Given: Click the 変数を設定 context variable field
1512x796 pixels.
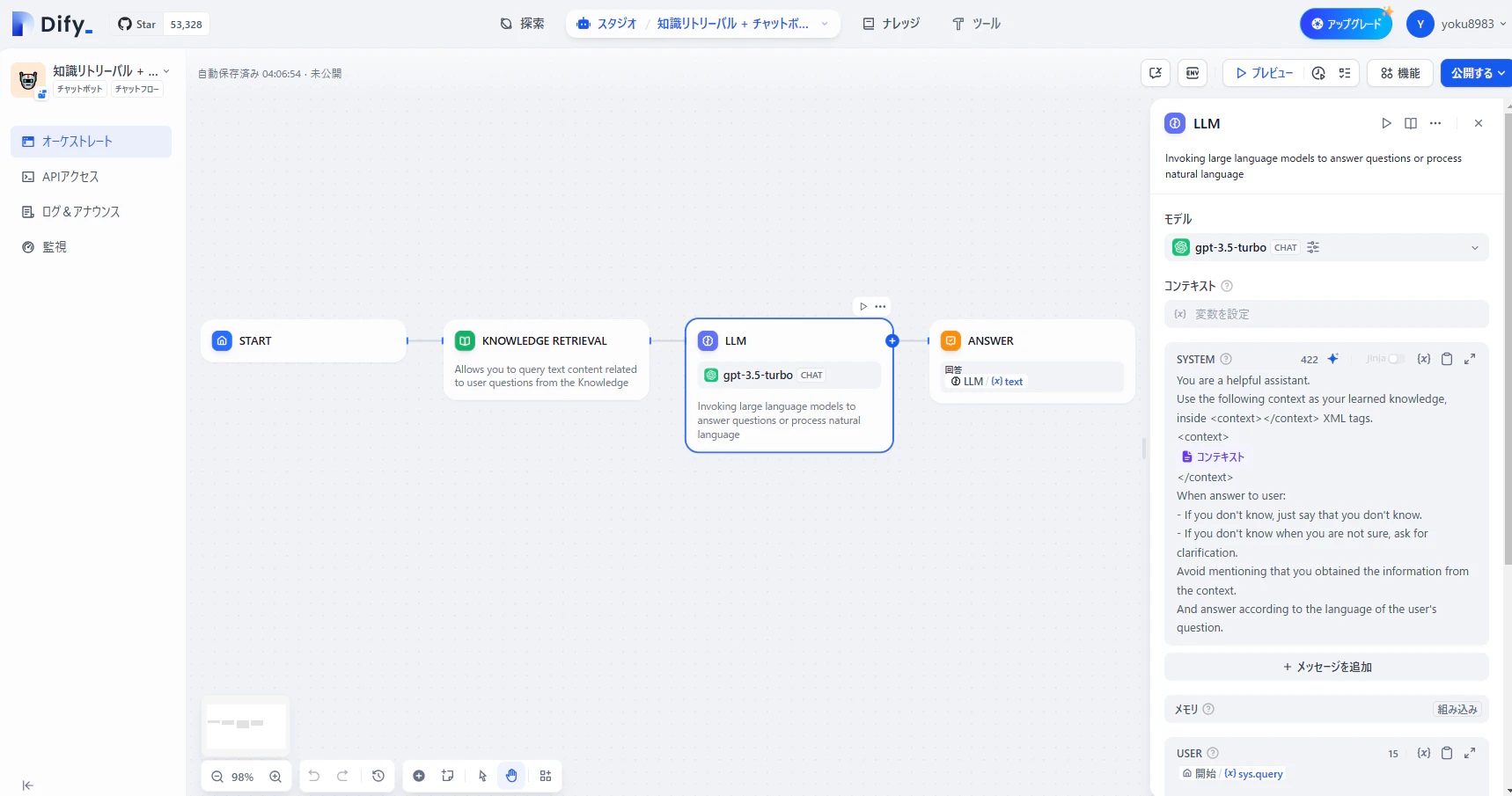Looking at the screenshot, I should pos(1326,314).
